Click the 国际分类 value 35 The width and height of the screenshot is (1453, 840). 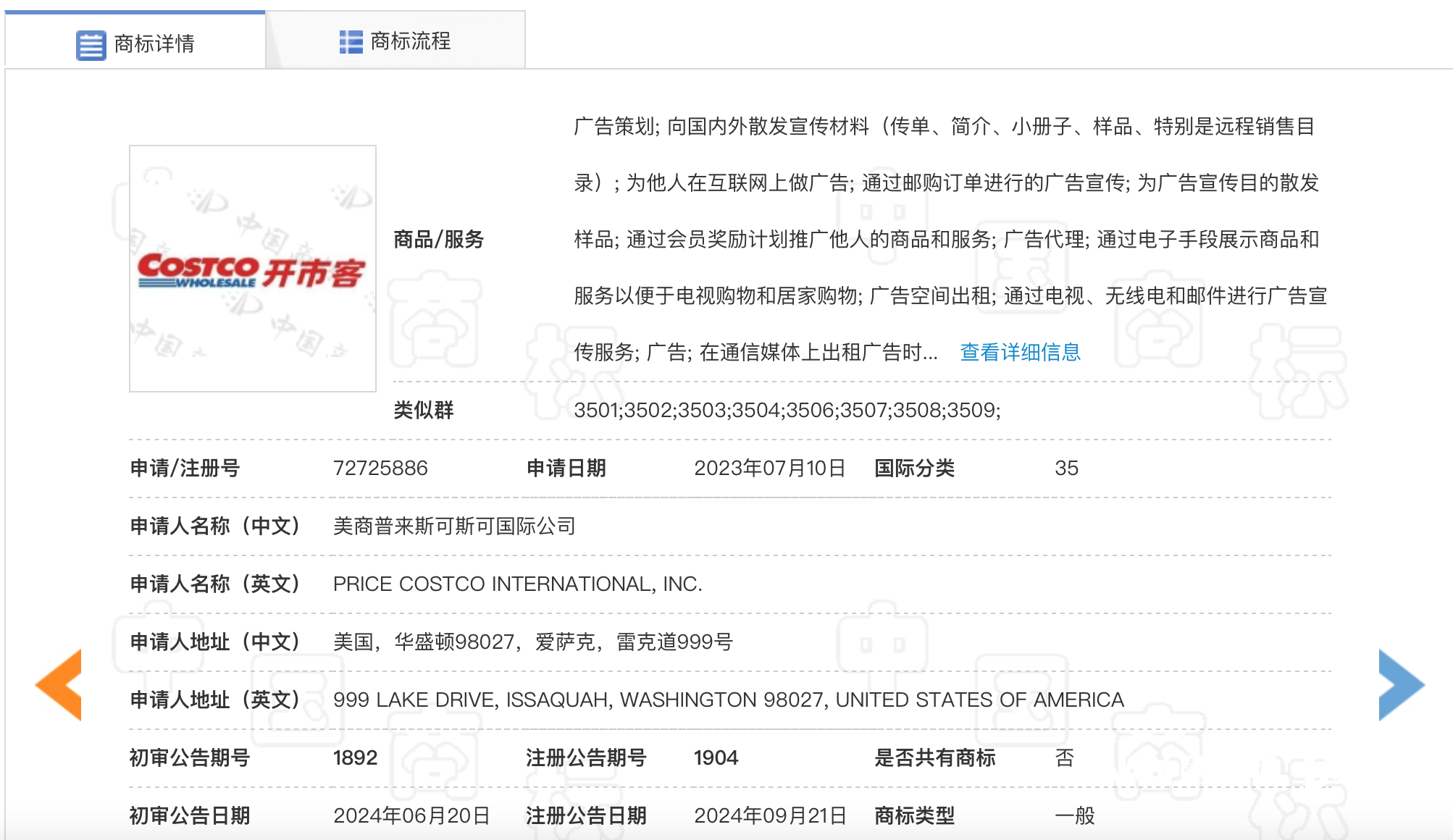1066,469
